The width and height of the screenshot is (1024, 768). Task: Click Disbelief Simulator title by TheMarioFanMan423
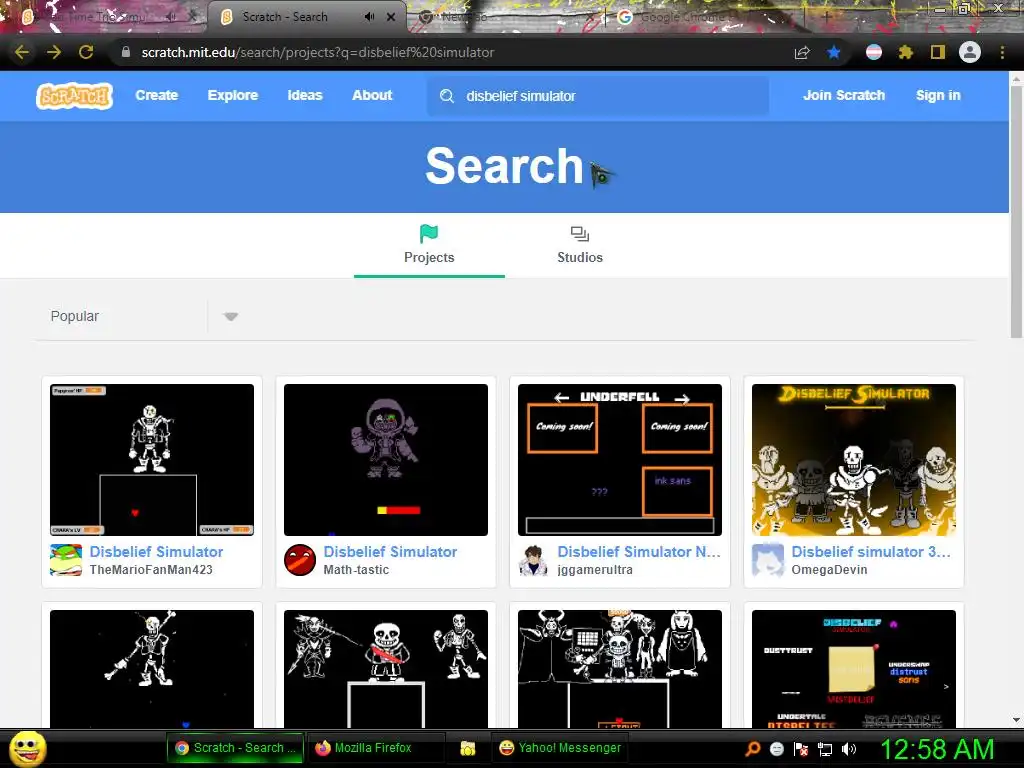(x=156, y=552)
